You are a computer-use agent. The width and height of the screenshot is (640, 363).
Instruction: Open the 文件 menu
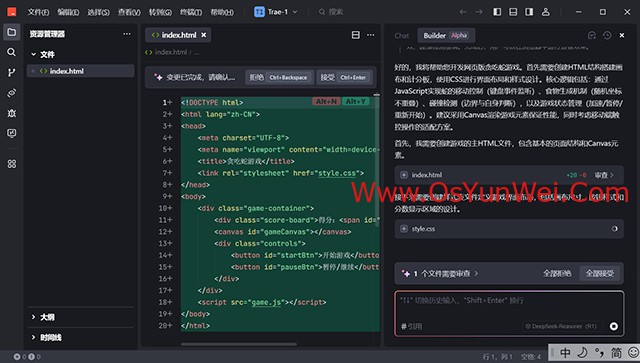coord(38,12)
